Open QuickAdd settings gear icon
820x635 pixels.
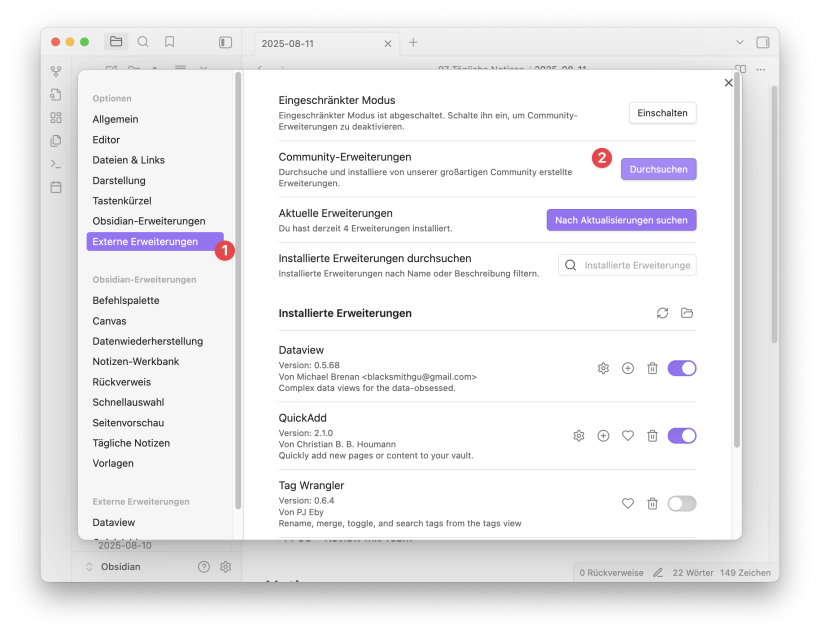tap(579, 436)
